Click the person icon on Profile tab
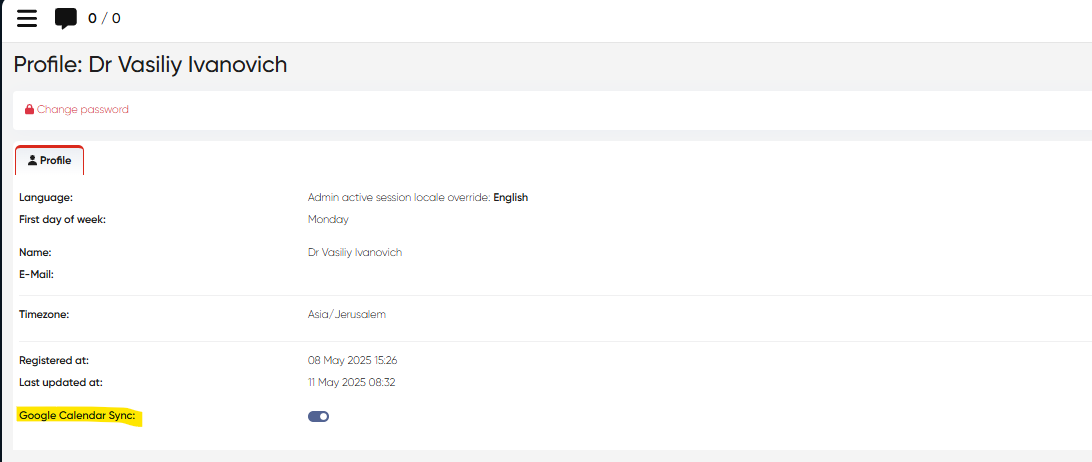This screenshot has height=462, width=1092. pos(33,160)
